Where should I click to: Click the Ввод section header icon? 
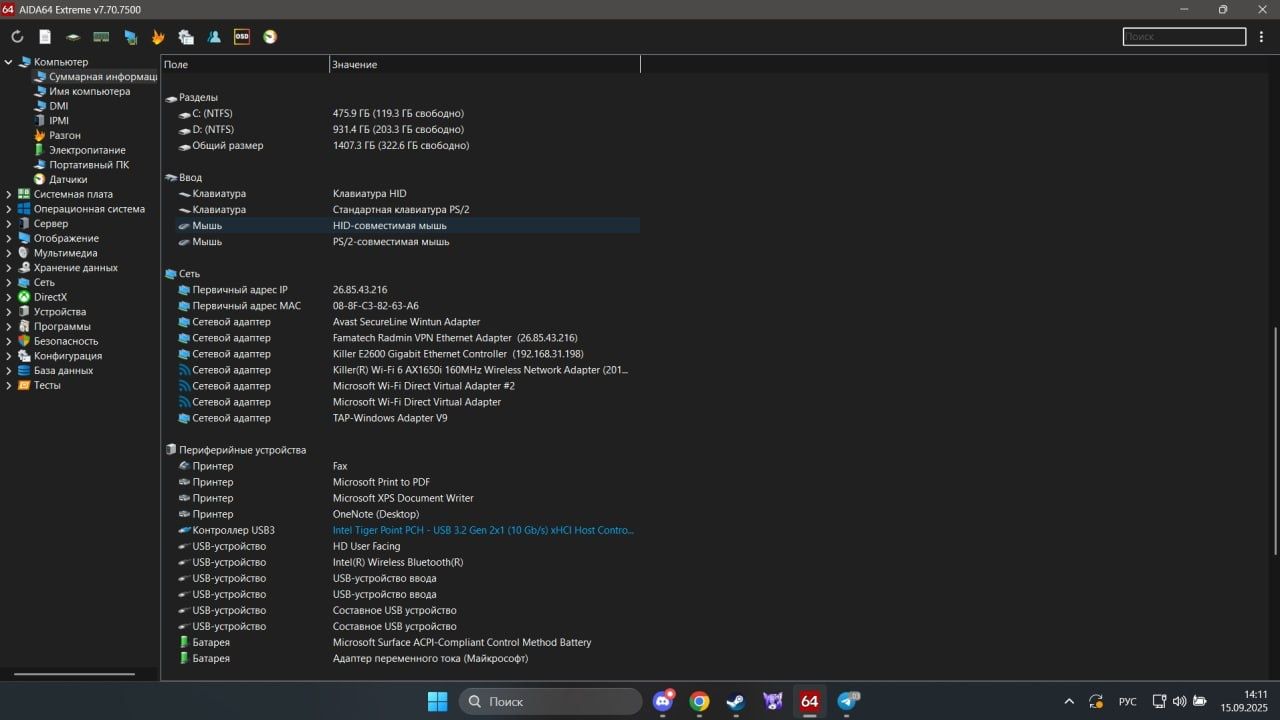170,178
